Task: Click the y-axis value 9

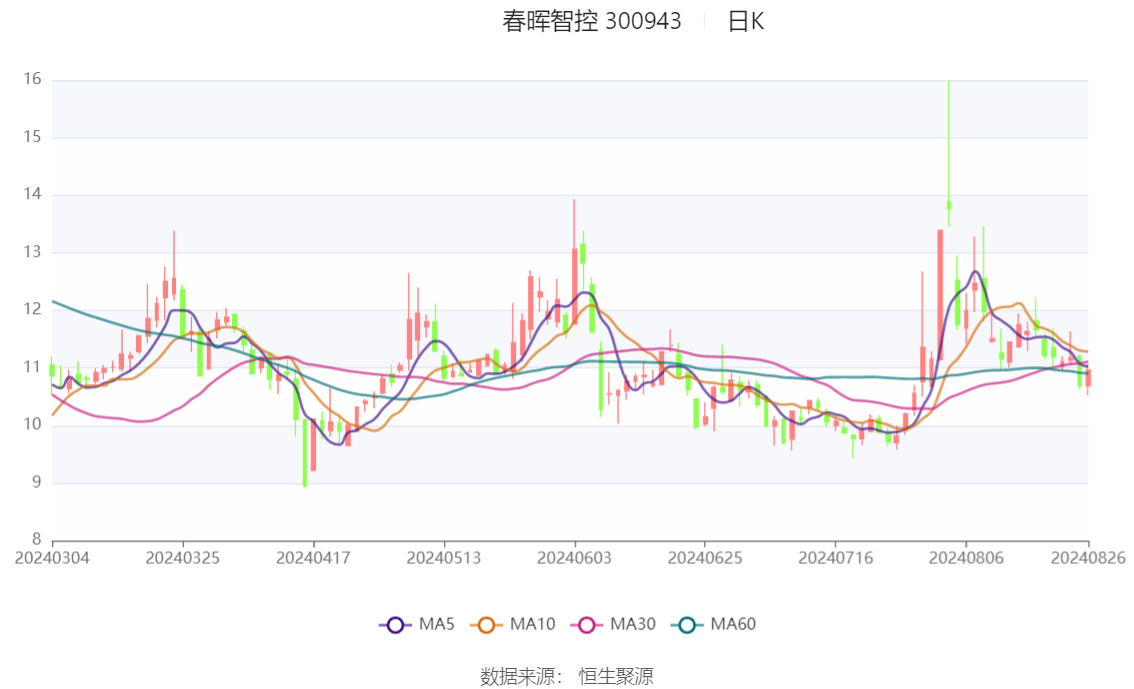Action: point(36,482)
